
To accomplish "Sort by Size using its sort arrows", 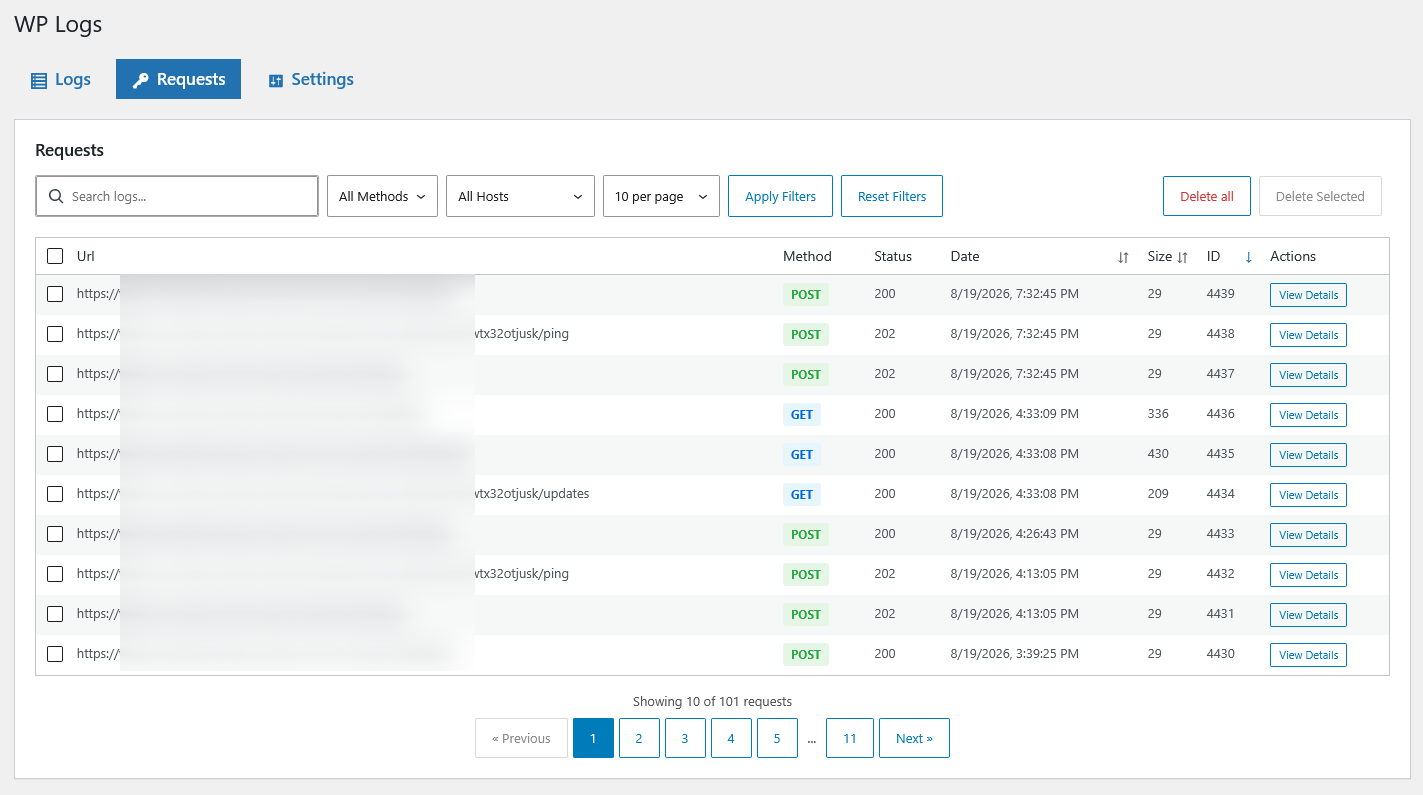I will pos(1182,257).
